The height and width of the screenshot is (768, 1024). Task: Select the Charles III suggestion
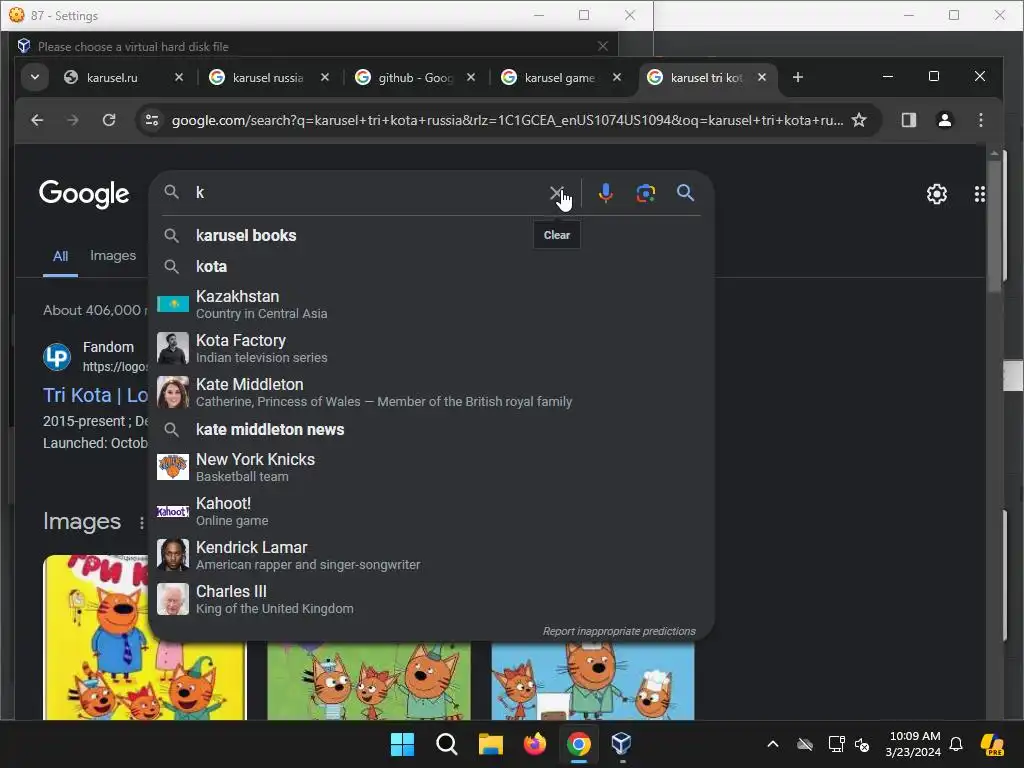(431, 600)
